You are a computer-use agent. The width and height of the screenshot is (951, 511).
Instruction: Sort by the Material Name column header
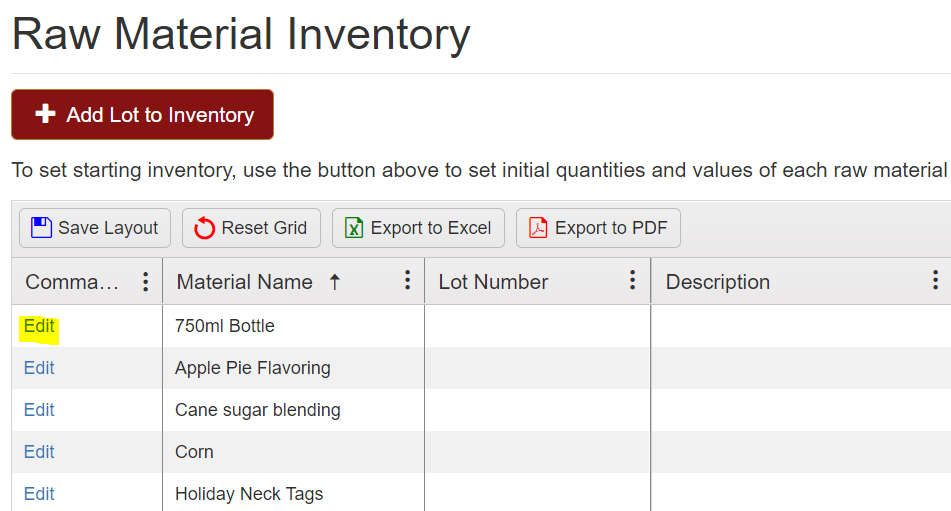pos(245,282)
